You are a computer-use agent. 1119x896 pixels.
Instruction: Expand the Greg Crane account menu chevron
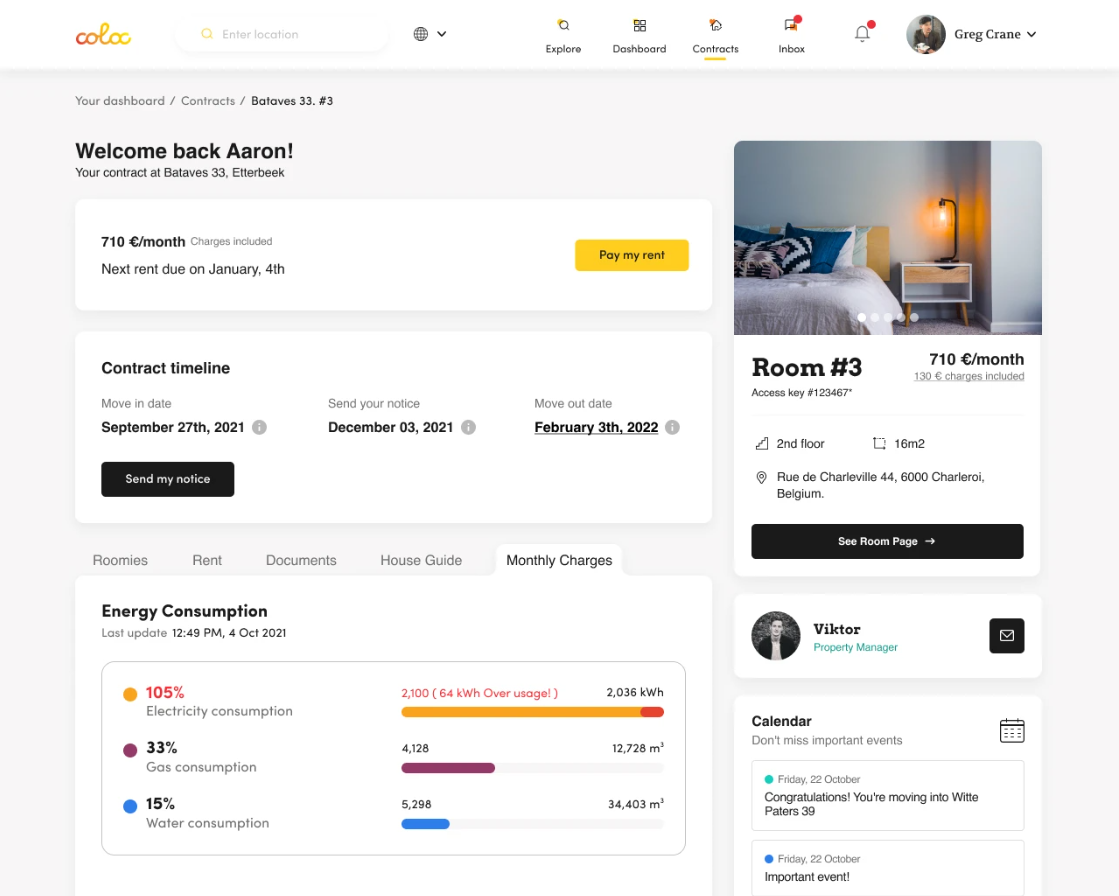pos(1031,34)
